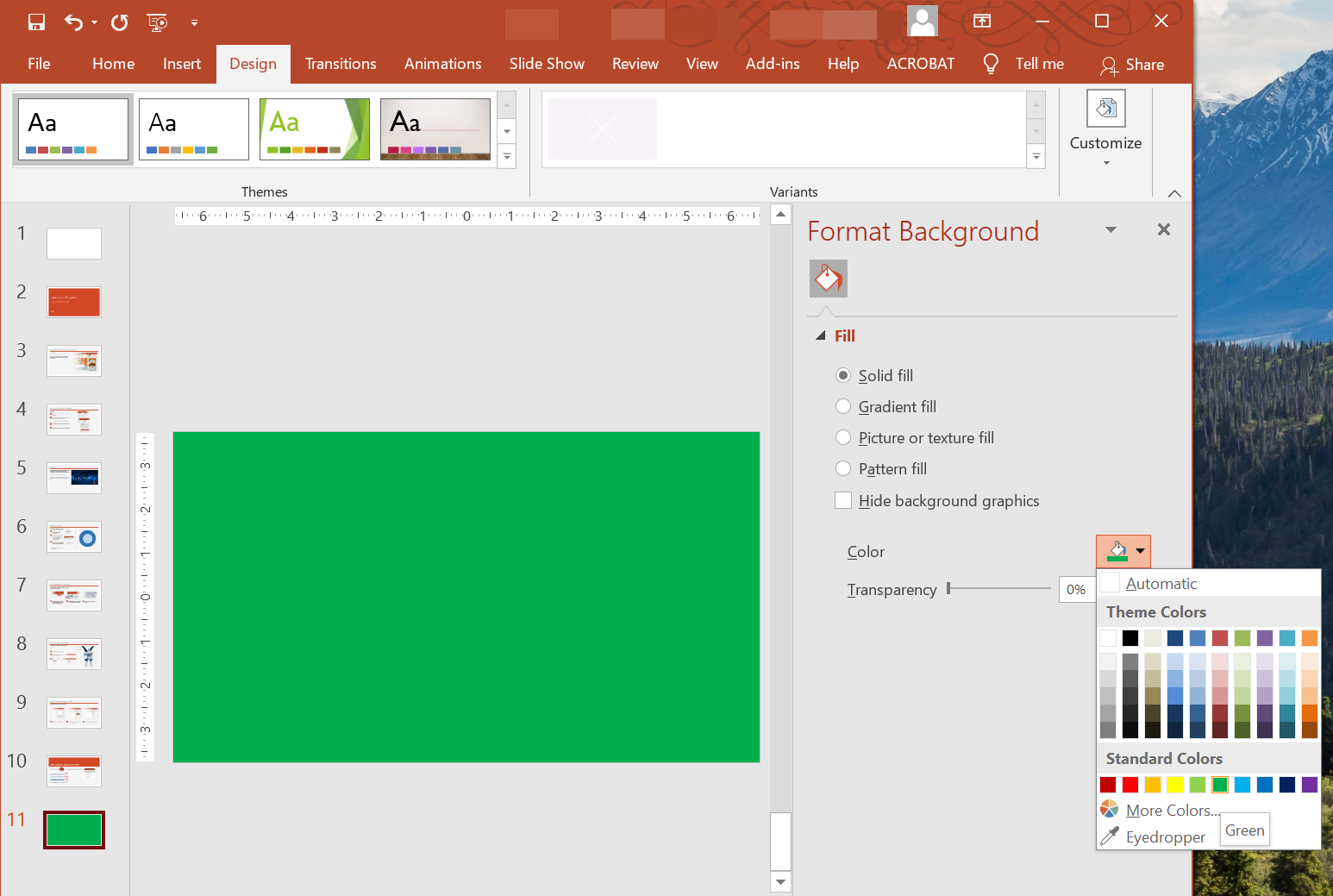1333x896 pixels.
Task: Expand the Variants gallery More arrow
Action: pyautogui.click(x=1036, y=157)
